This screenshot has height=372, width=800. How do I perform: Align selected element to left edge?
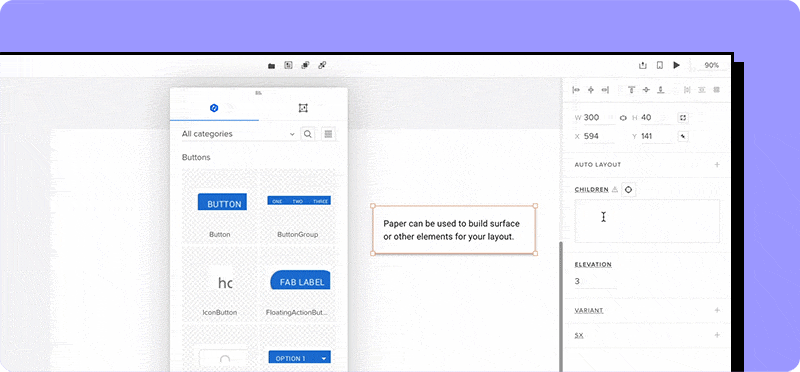[576, 90]
